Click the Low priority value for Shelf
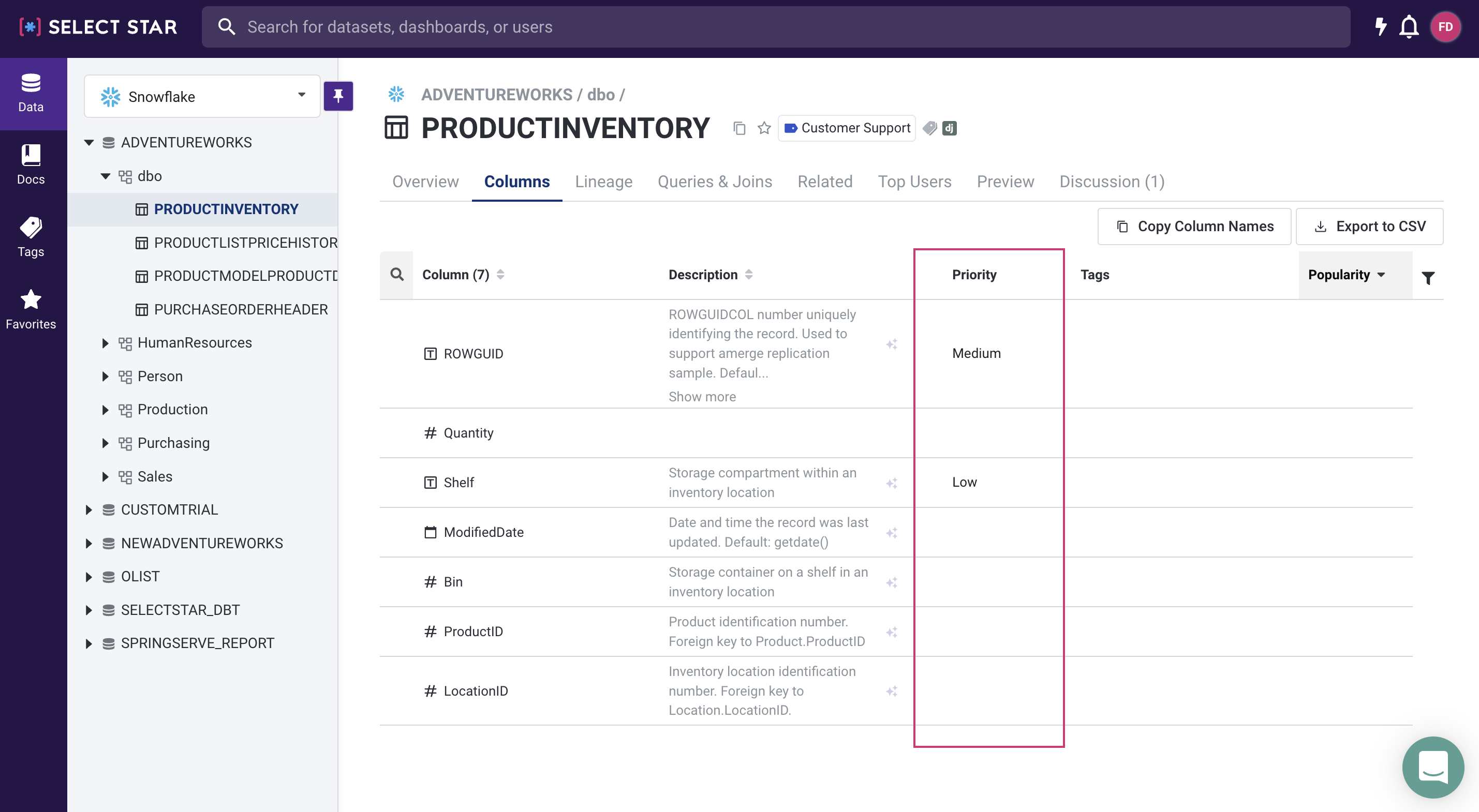Viewport: 1479px width, 812px height. (x=964, y=482)
